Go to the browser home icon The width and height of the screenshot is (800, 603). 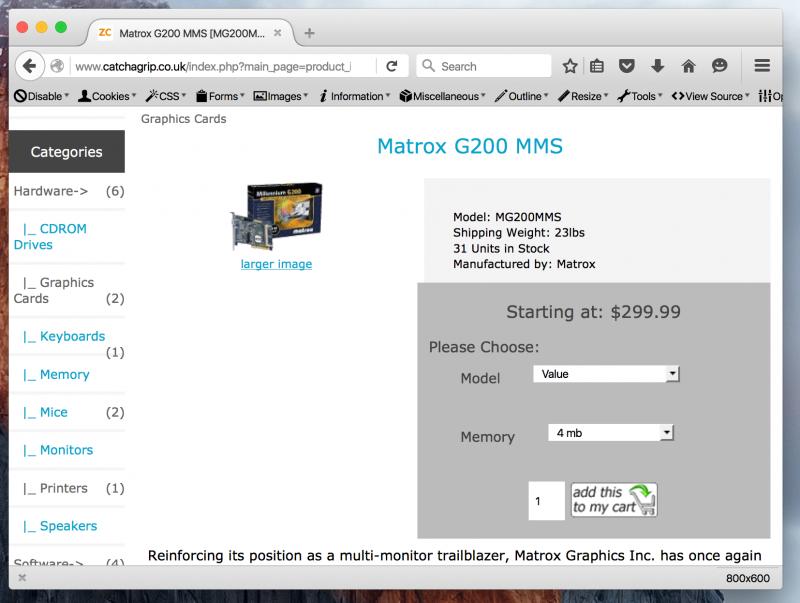[x=688, y=66]
